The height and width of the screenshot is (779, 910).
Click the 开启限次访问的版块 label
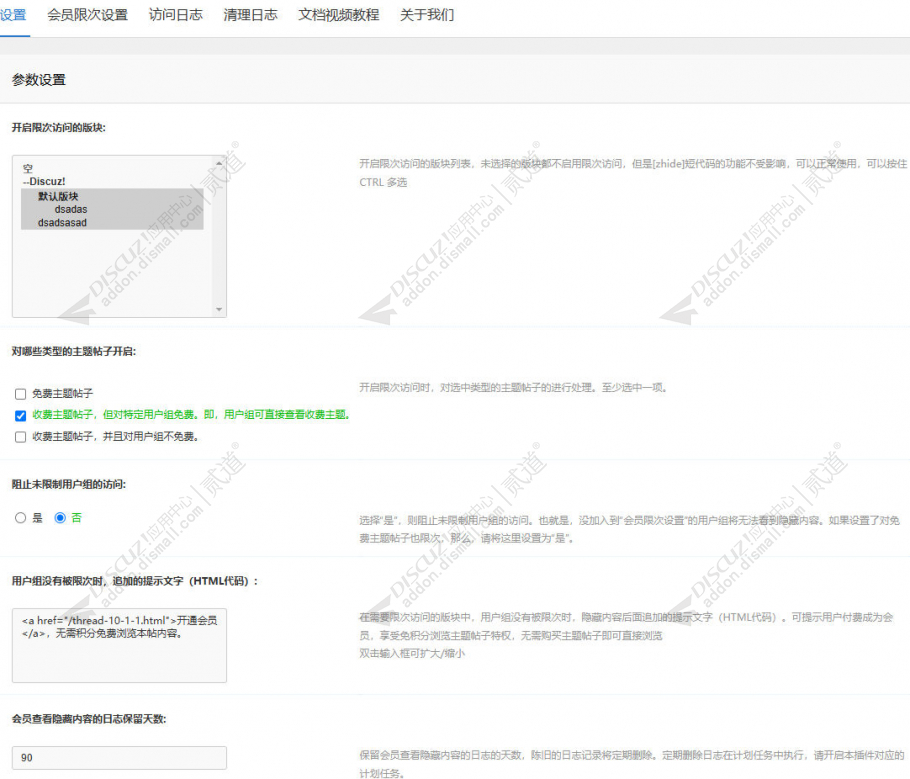tap(59, 128)
